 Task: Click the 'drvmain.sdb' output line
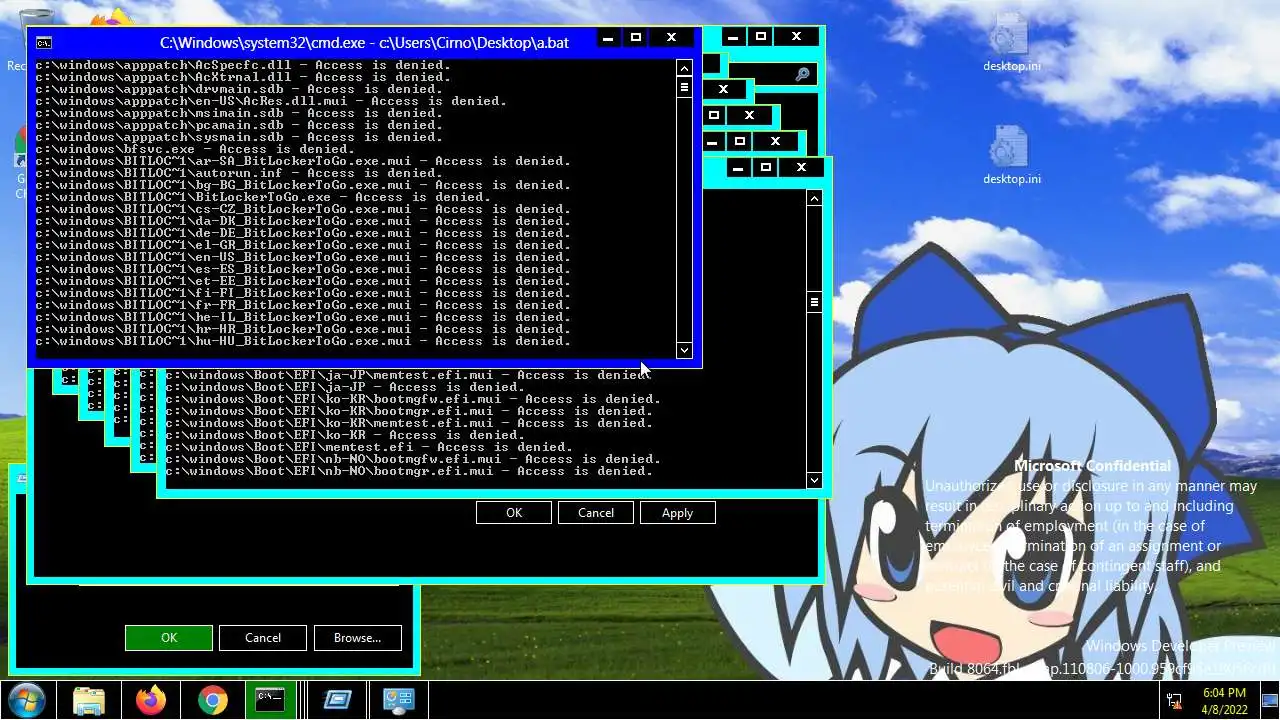[x=239, y=89]
